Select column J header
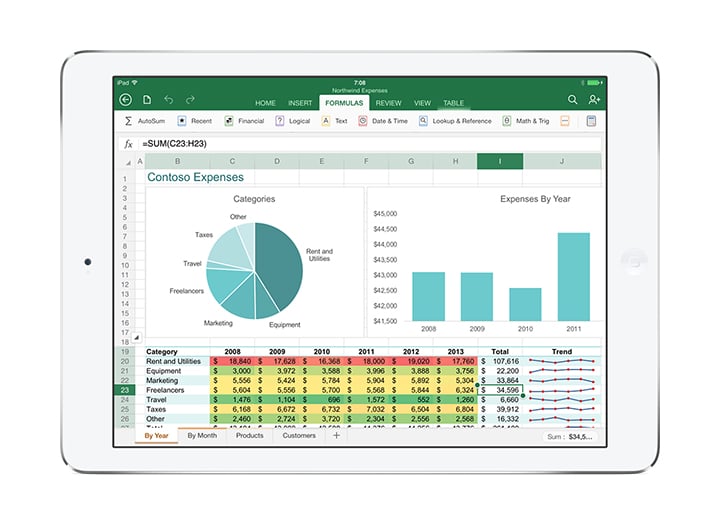Viewport: 728px width, 515px height. click(x=562, y=161)
